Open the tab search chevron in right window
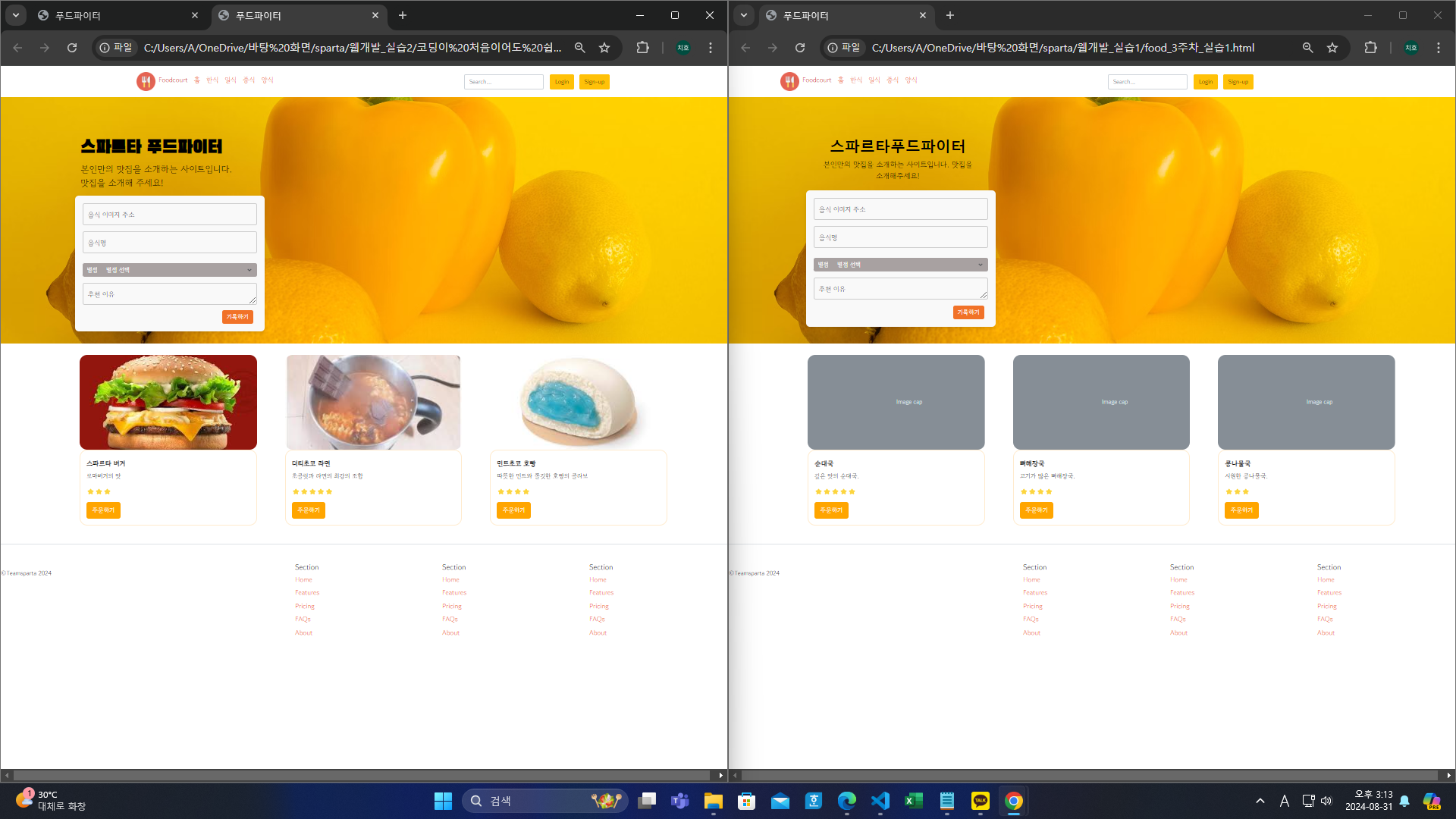The height and width of the screenshot is (819, 1456). pyautogui.click(x=744, y=15)
